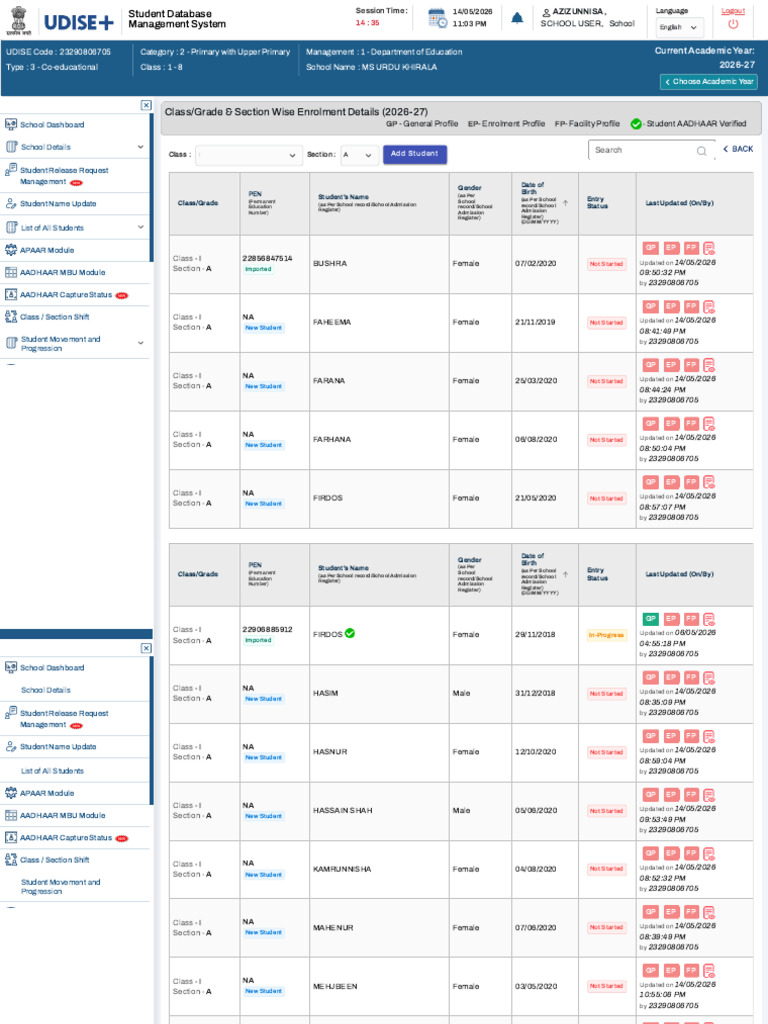768x1024 pixels.
Task: Click Choose Academic Year button
Action: click(x=709, y=82)
